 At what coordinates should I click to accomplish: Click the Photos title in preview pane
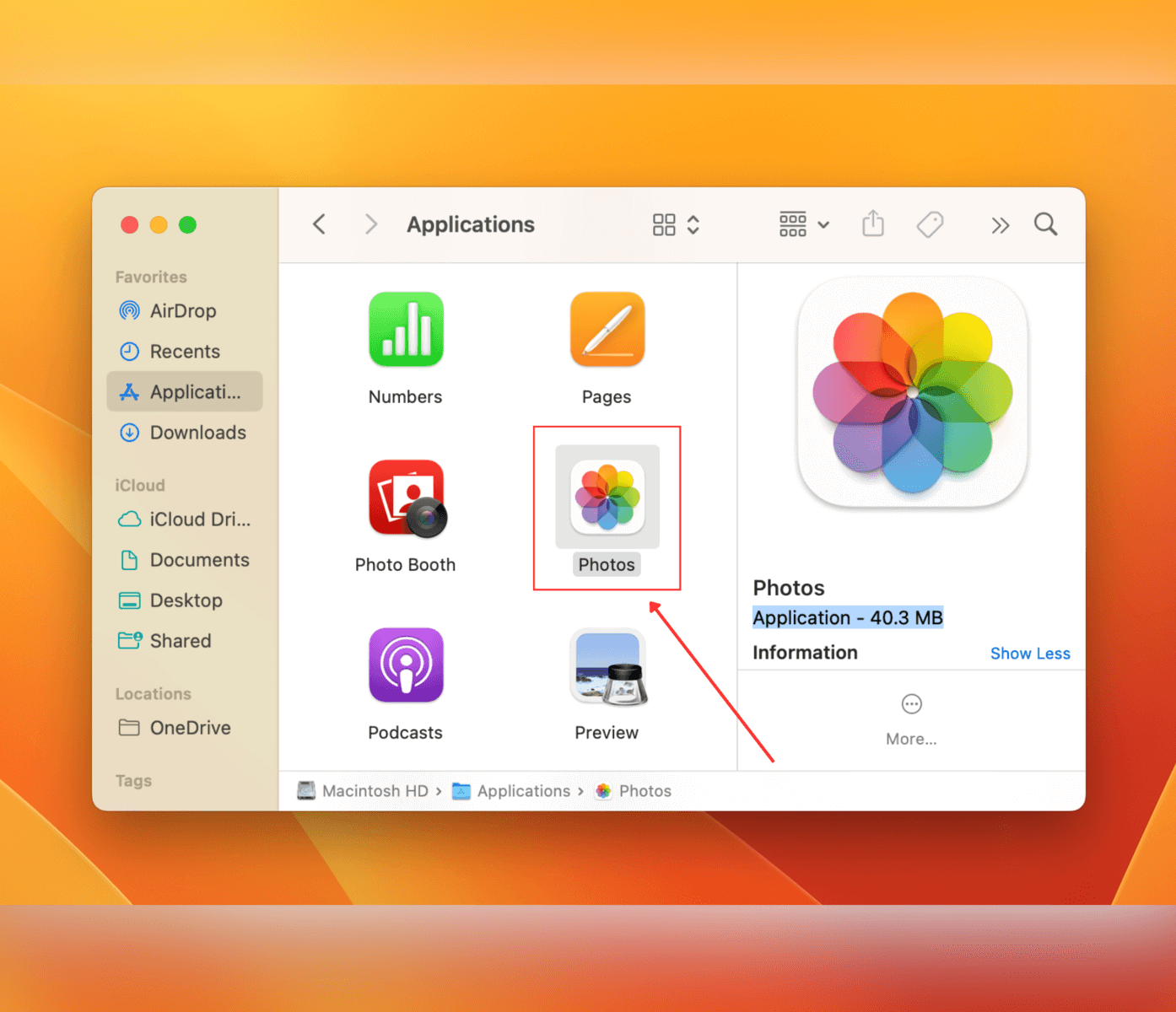(x=789, y=588)
